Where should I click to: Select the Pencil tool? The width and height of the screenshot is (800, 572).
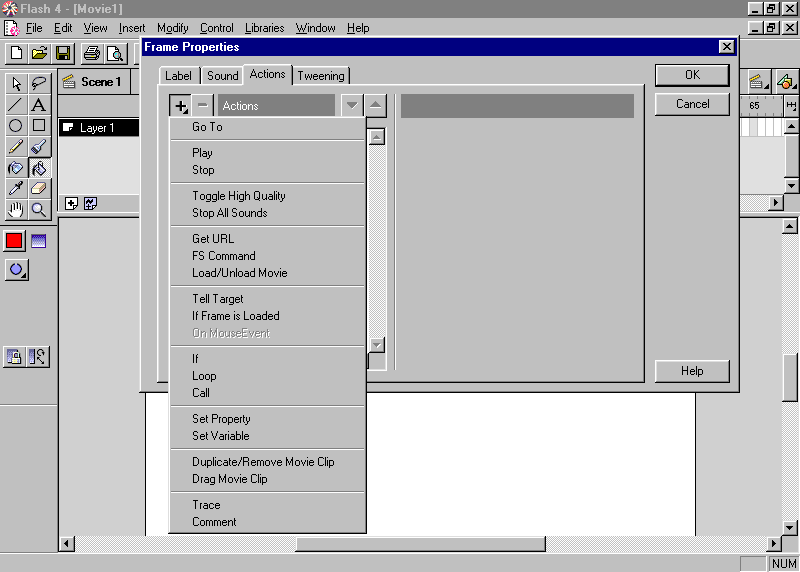coord(16,147)
